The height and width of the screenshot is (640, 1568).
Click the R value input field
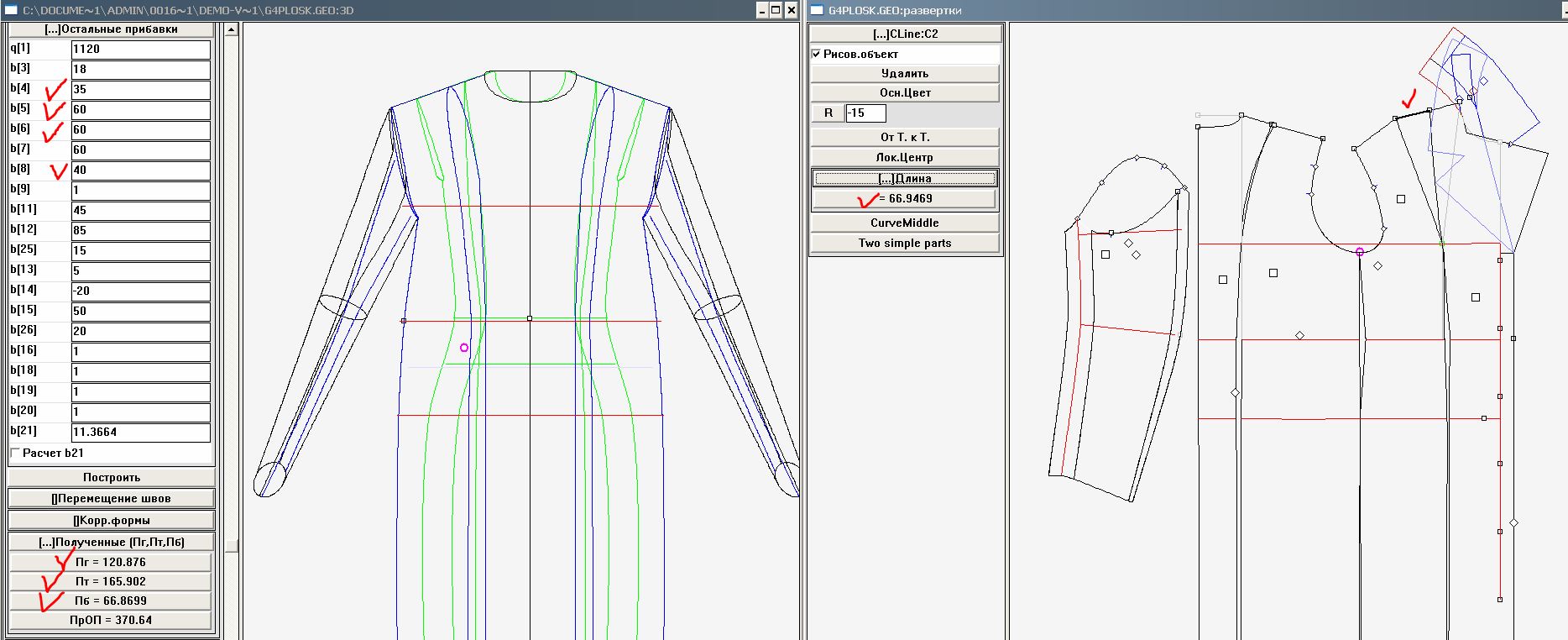[x=865, y=113]
